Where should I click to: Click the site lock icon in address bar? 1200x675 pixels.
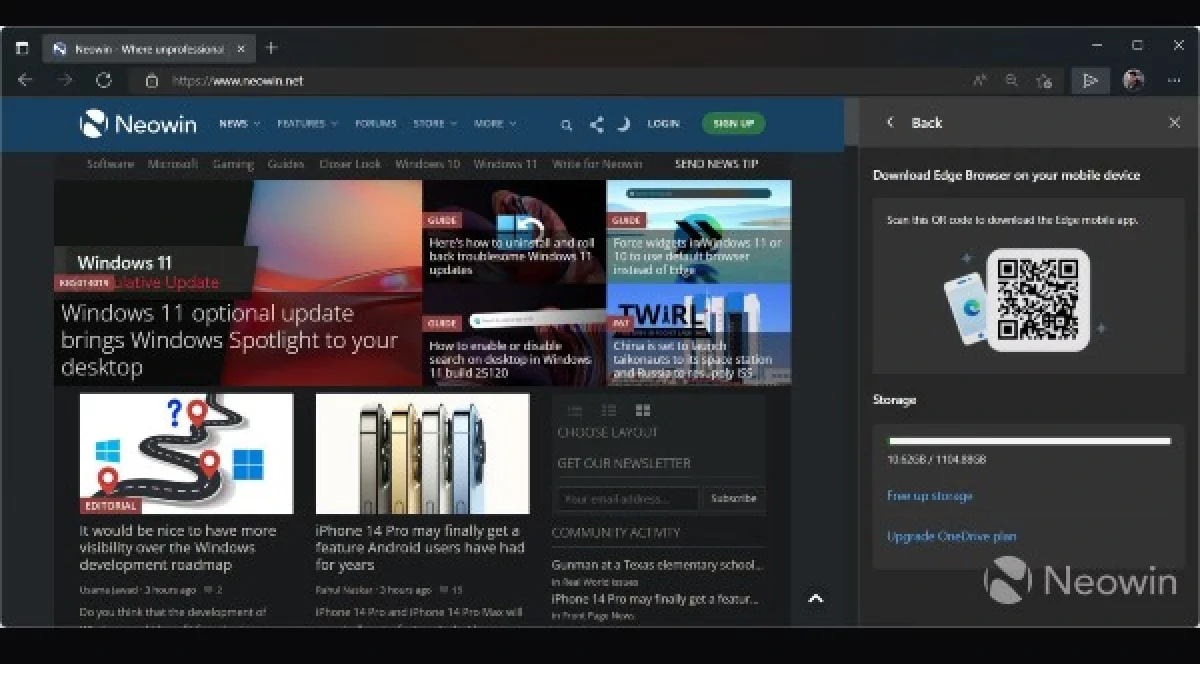click(152, 81)
